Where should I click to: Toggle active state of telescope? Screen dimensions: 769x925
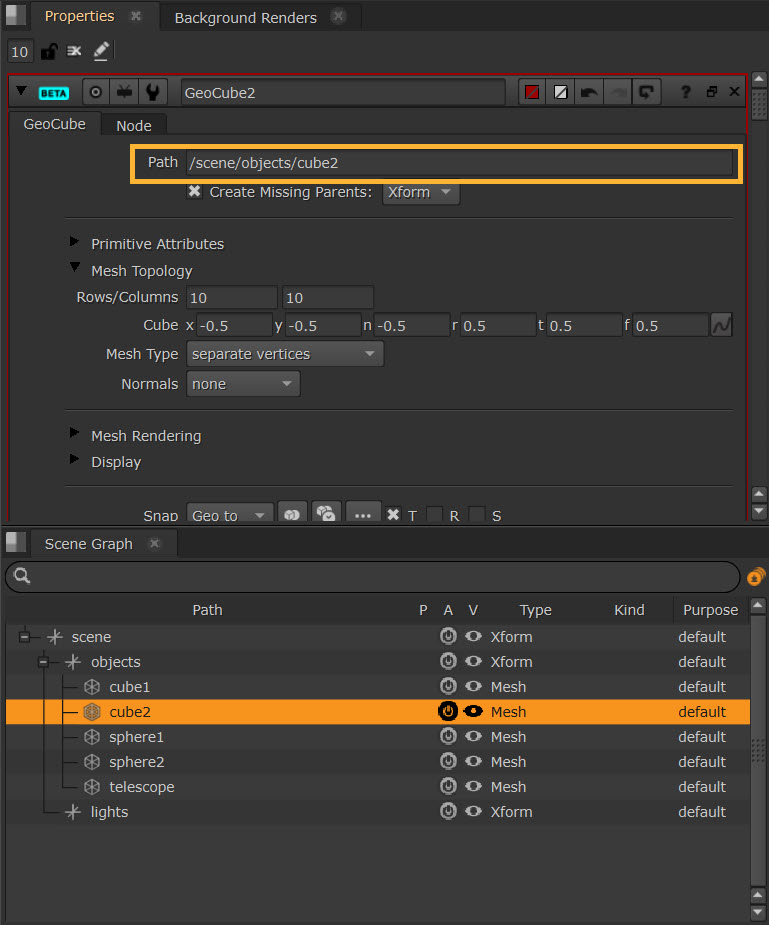[x=448, y=787]
